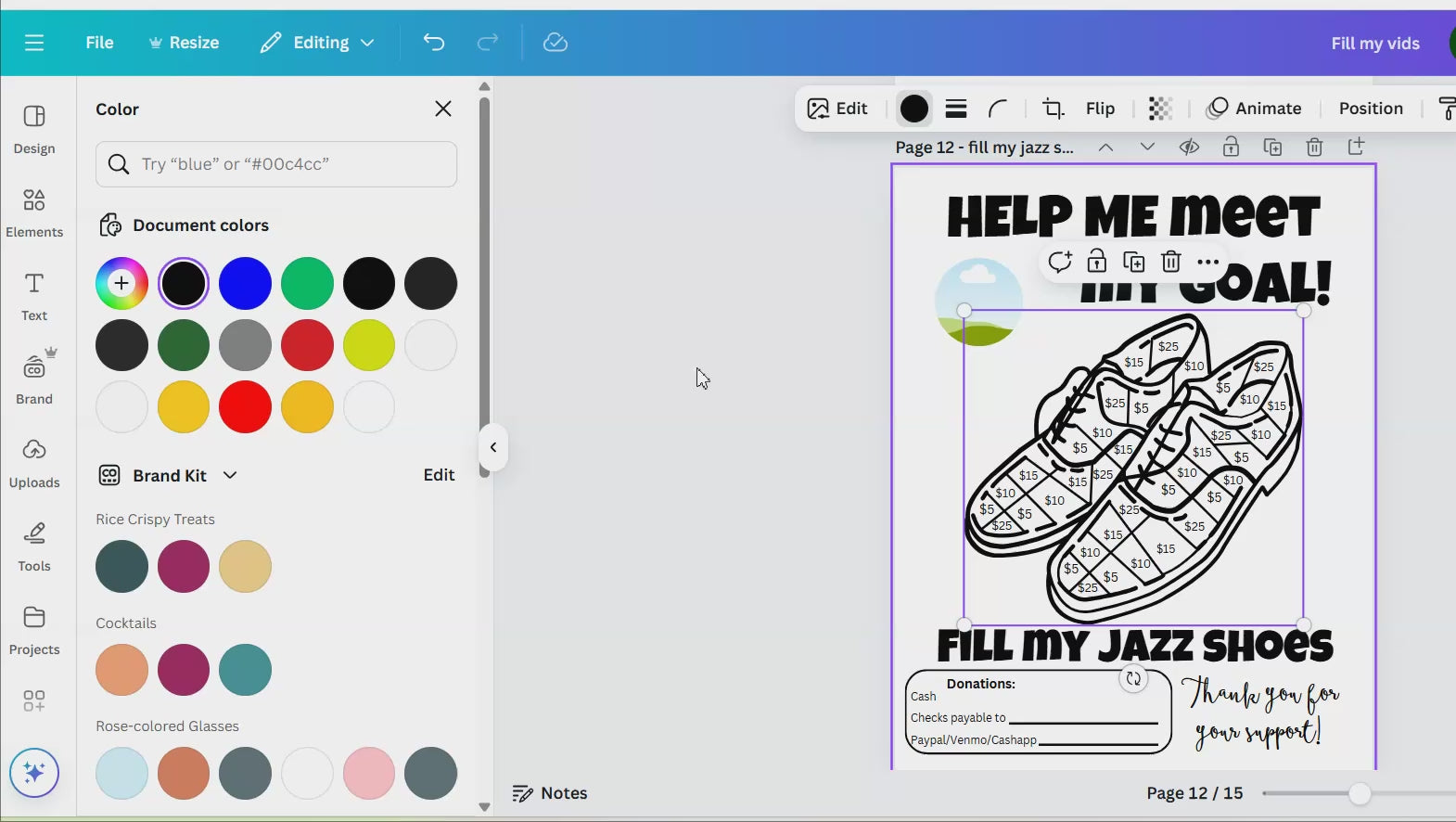Collapse the side panel arrow
Viewport: 1456px width, 822px height.
coord(493,447)
